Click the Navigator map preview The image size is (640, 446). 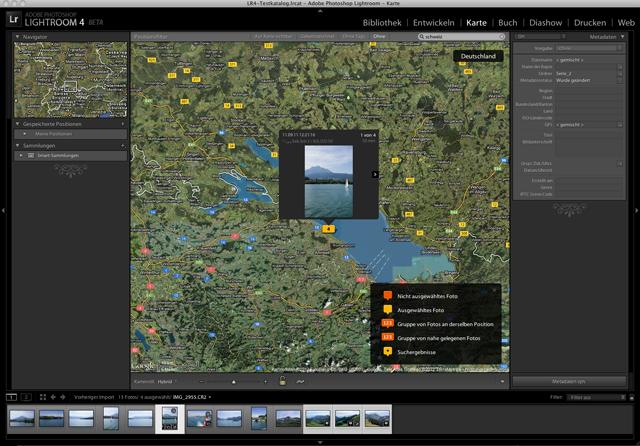point(71,80)
